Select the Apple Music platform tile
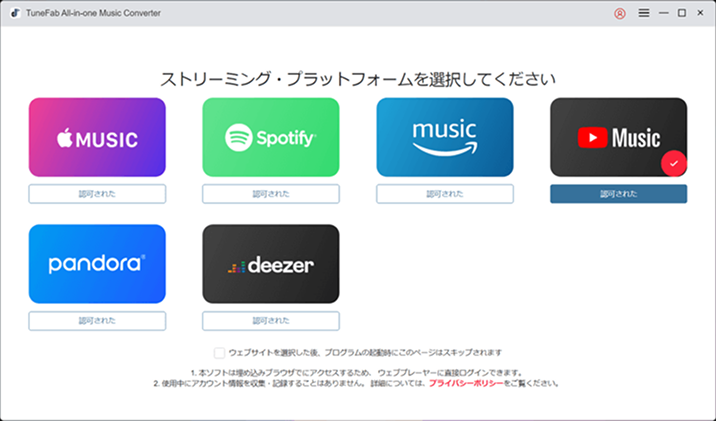Screen dimensions: 716x421 pyautogui.click(x=97, y=137)
